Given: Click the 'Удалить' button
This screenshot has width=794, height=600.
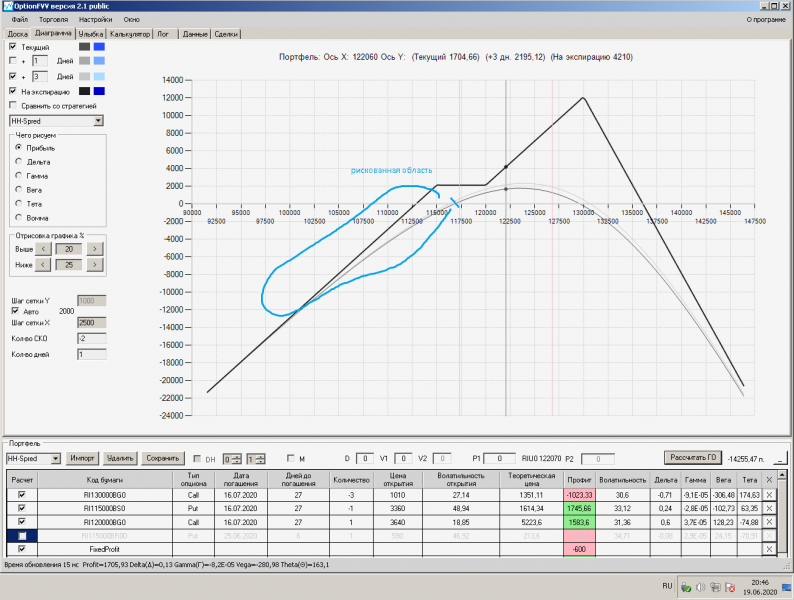Looking at the screenshot, I should click(120, 458).
